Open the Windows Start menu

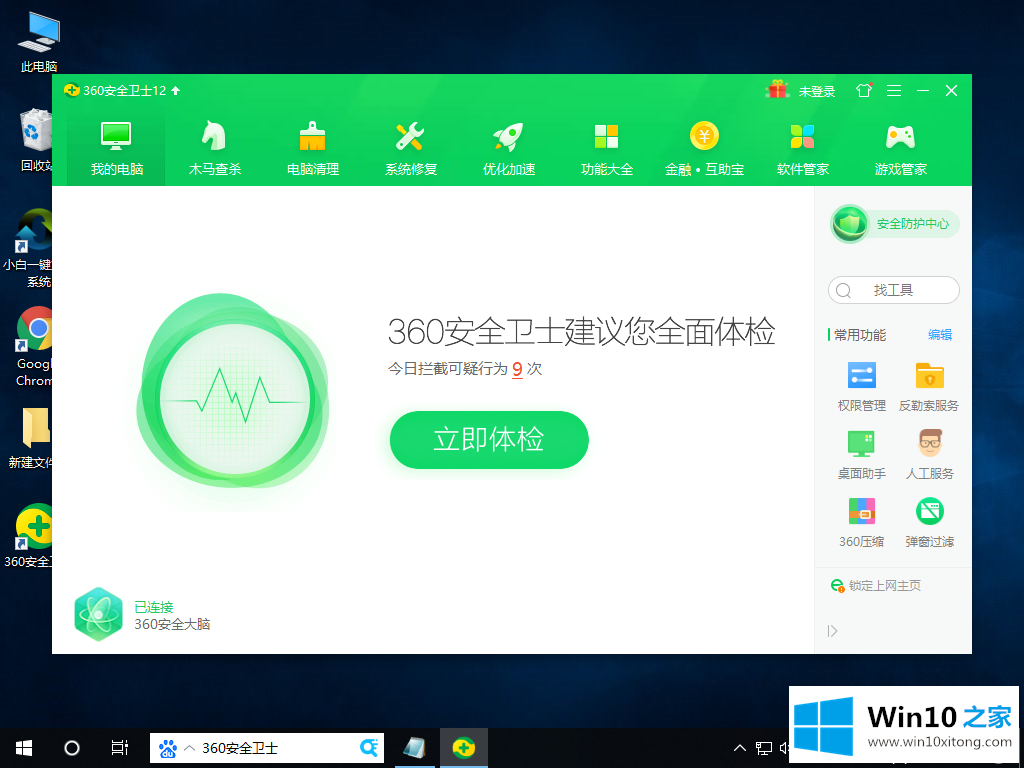point(24,748)
